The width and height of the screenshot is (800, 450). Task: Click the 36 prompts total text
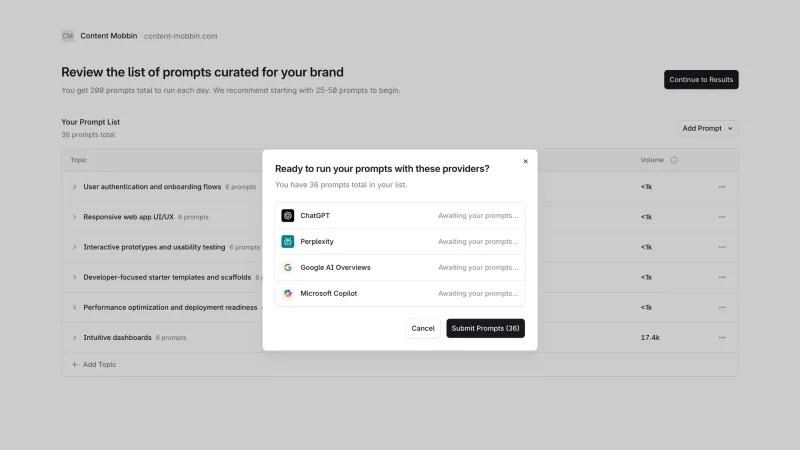pyautogui.click(x=88, y=135)
